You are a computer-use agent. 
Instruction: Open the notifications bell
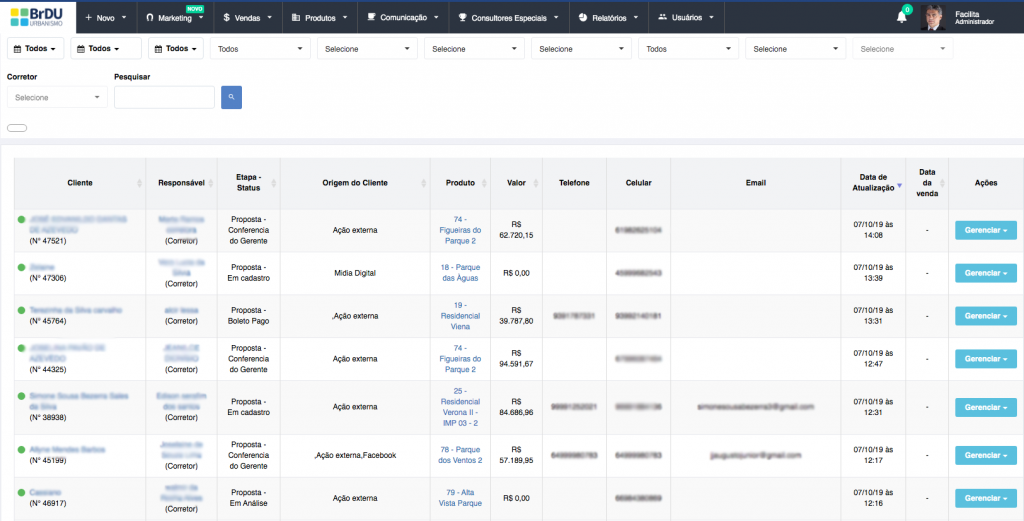coord(901,17)
